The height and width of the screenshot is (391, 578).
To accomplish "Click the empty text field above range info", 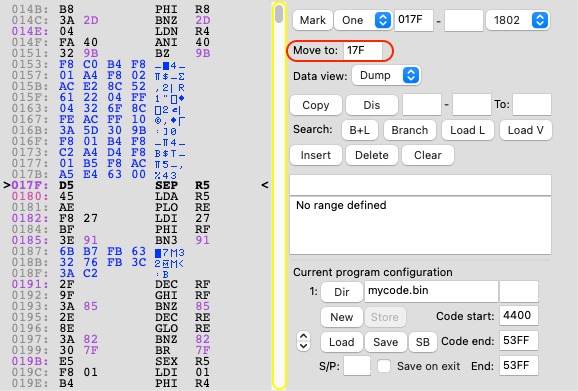I will [420, 185].
